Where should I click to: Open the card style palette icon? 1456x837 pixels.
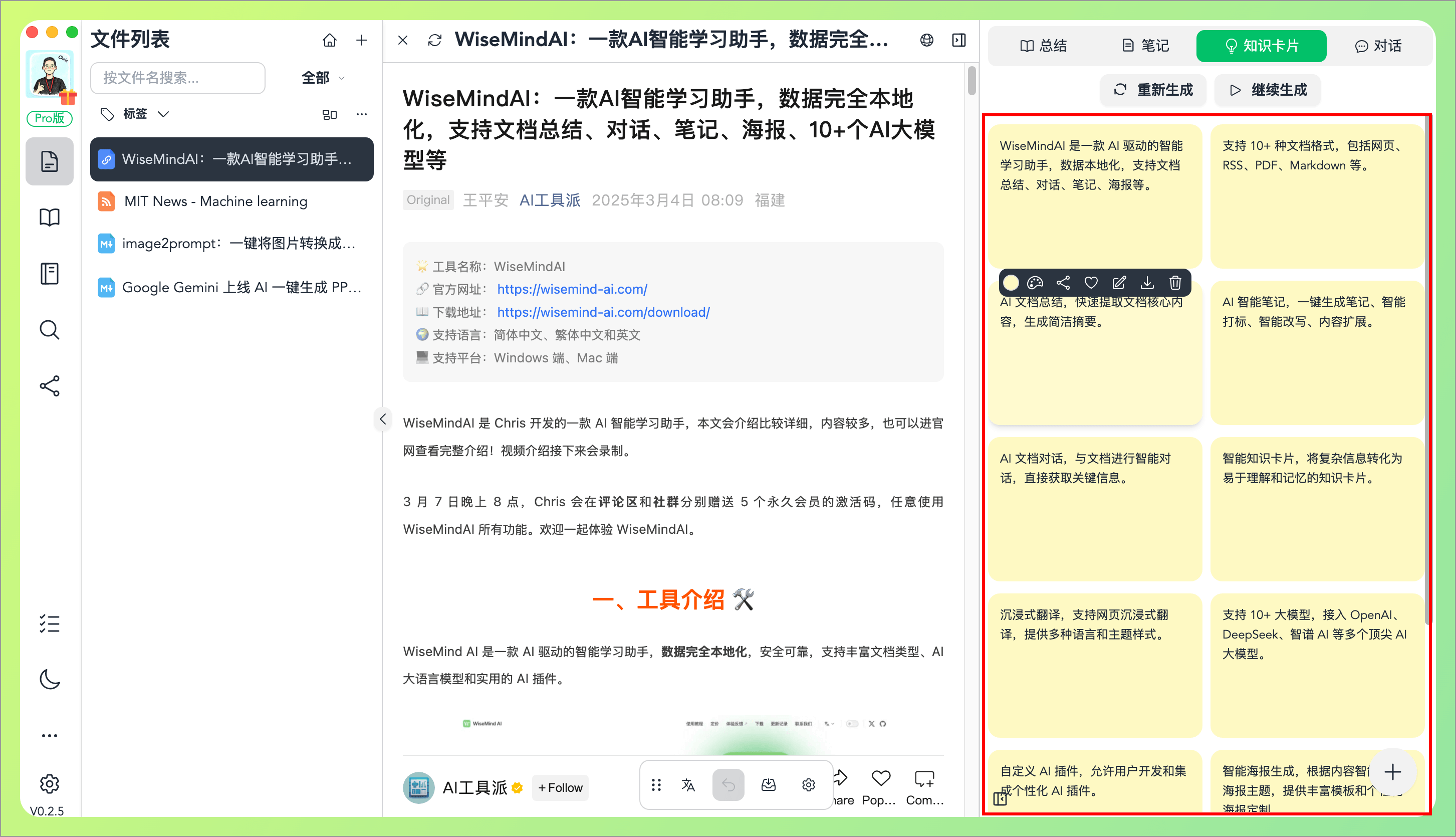(x=1034, y=282)
